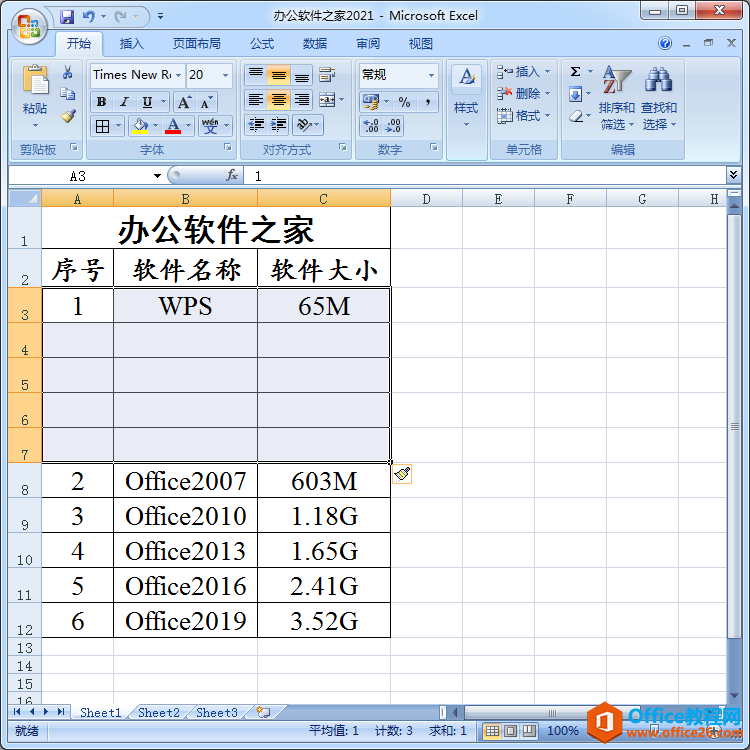750x750 pixels.
Task: Save the workbook via quick access
Action: 67,17
